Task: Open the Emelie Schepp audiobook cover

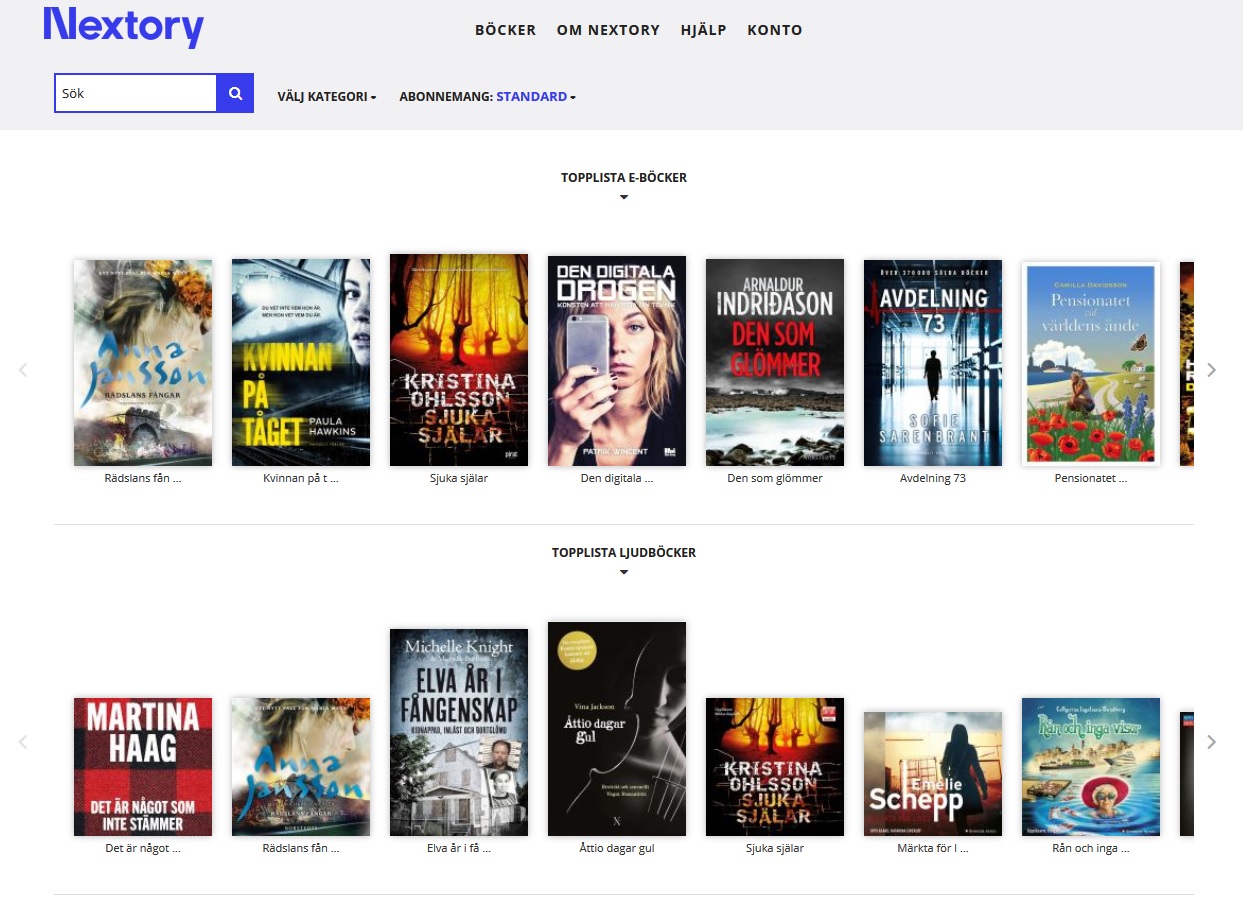Action: pos(933,774)
